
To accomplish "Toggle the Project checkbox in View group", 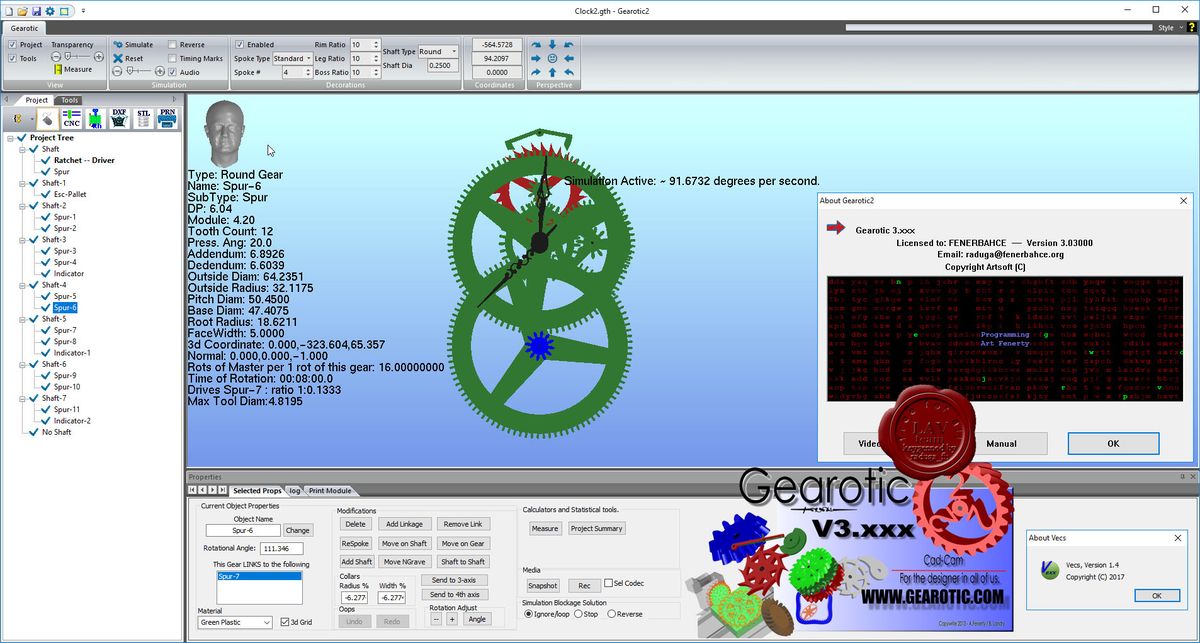I will [x=12, y=45].
